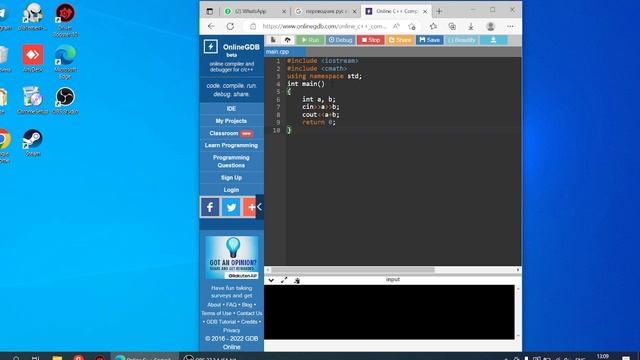This screenshot has width=640, height=360.
Task: Open the browser profile icon
Action: [x=491, y=27]
